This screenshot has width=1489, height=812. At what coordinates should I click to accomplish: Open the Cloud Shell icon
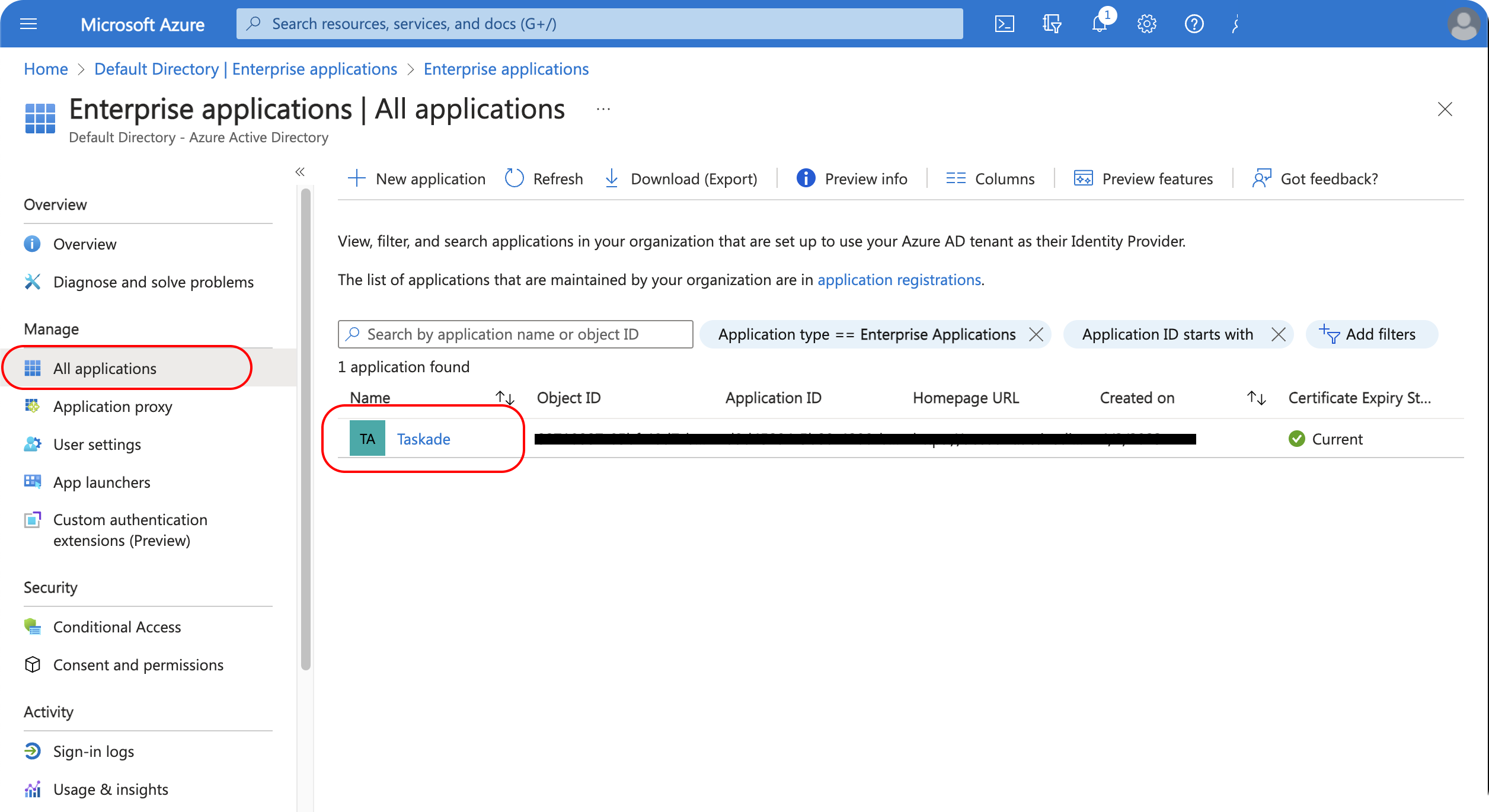[1004, 24]
